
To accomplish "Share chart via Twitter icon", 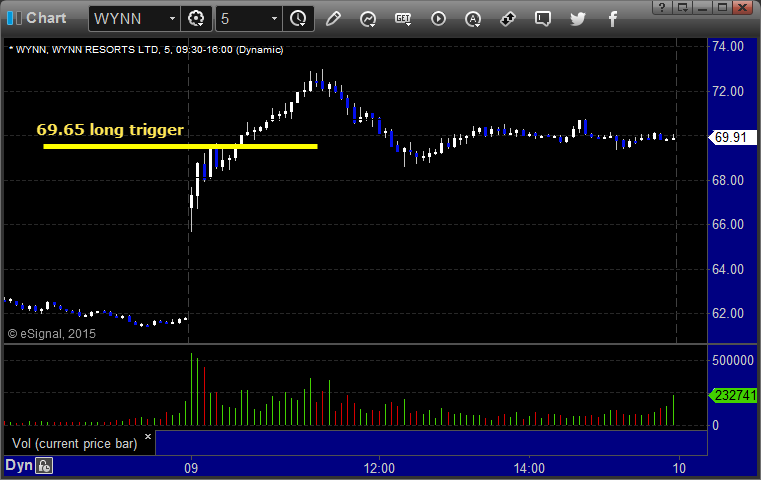I will click(x=578, y=19).
